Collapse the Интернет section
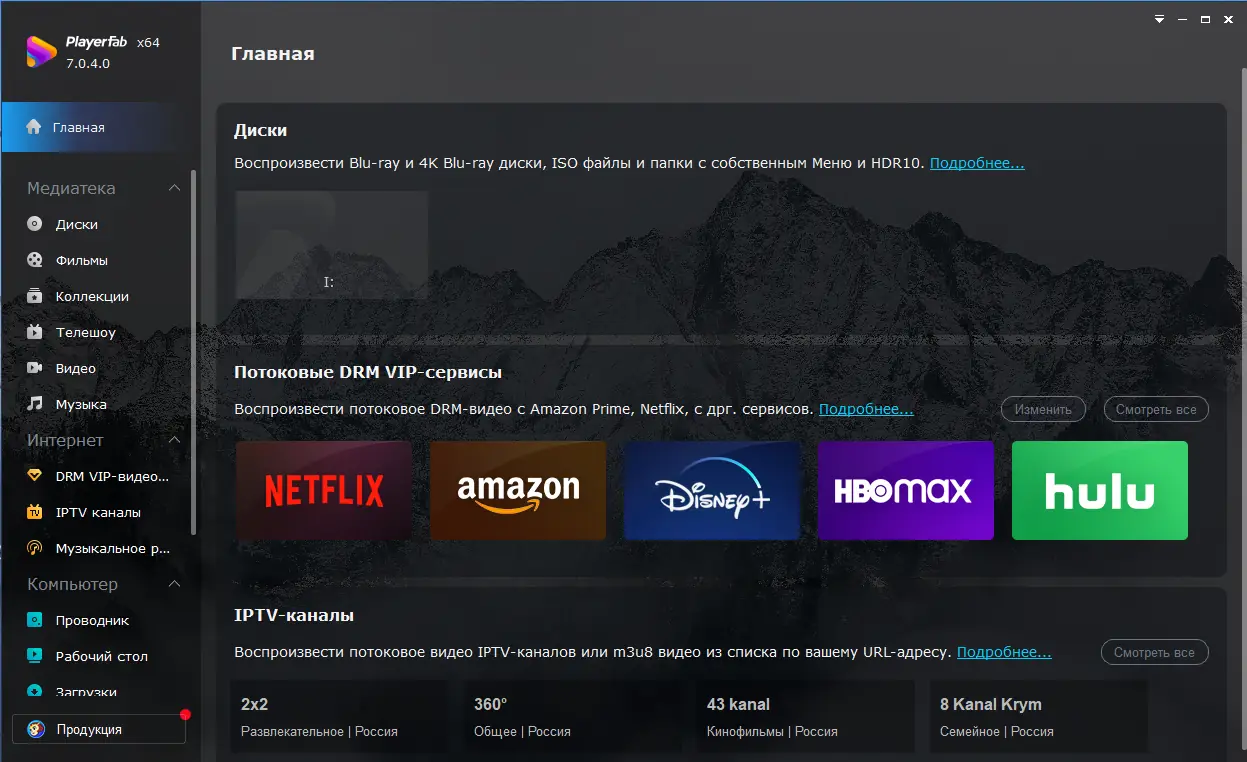 (x=174, y=440)
